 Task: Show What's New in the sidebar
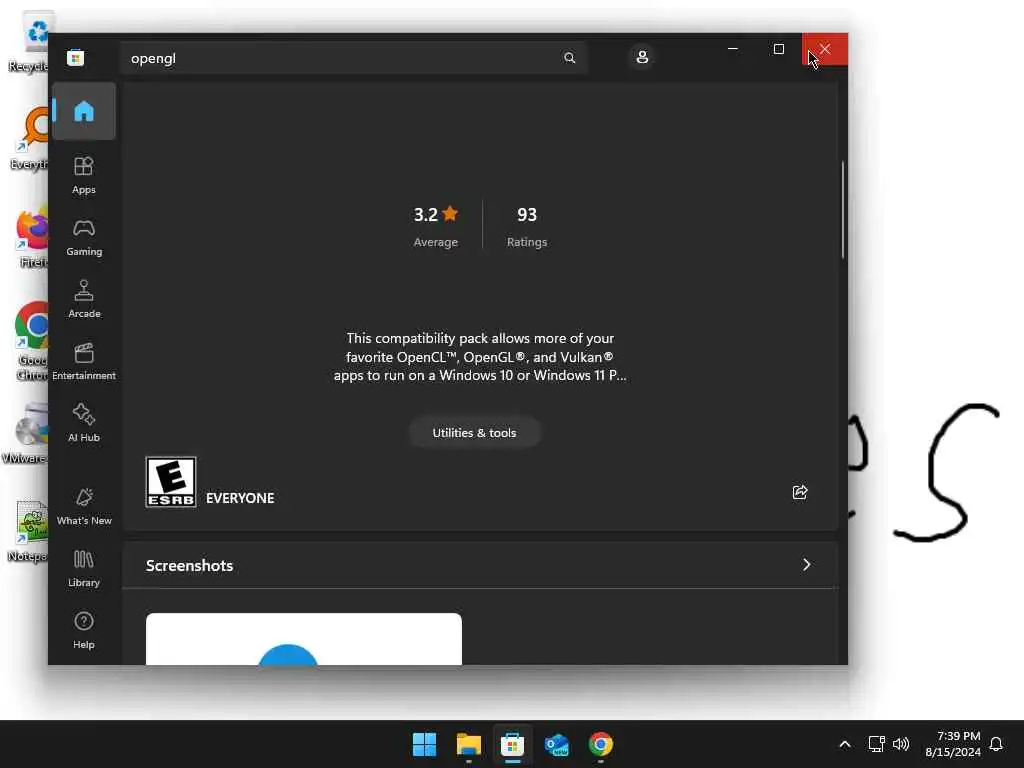point(84,506)
